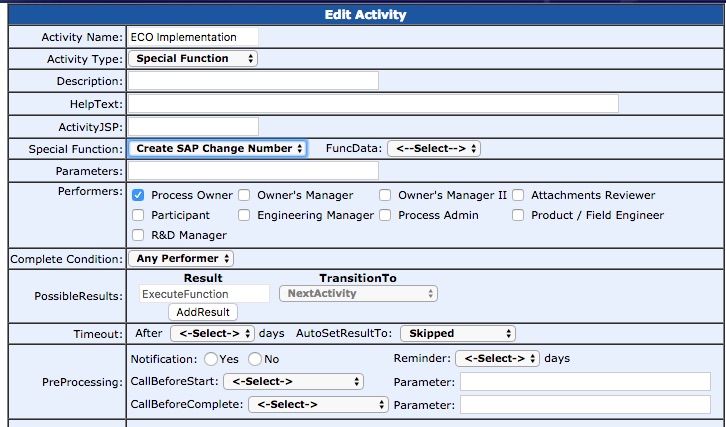Focus the CallBeforeComplete Parameter field
The width and height of the screenshot is (726, 427).
(x=585, y=404)
